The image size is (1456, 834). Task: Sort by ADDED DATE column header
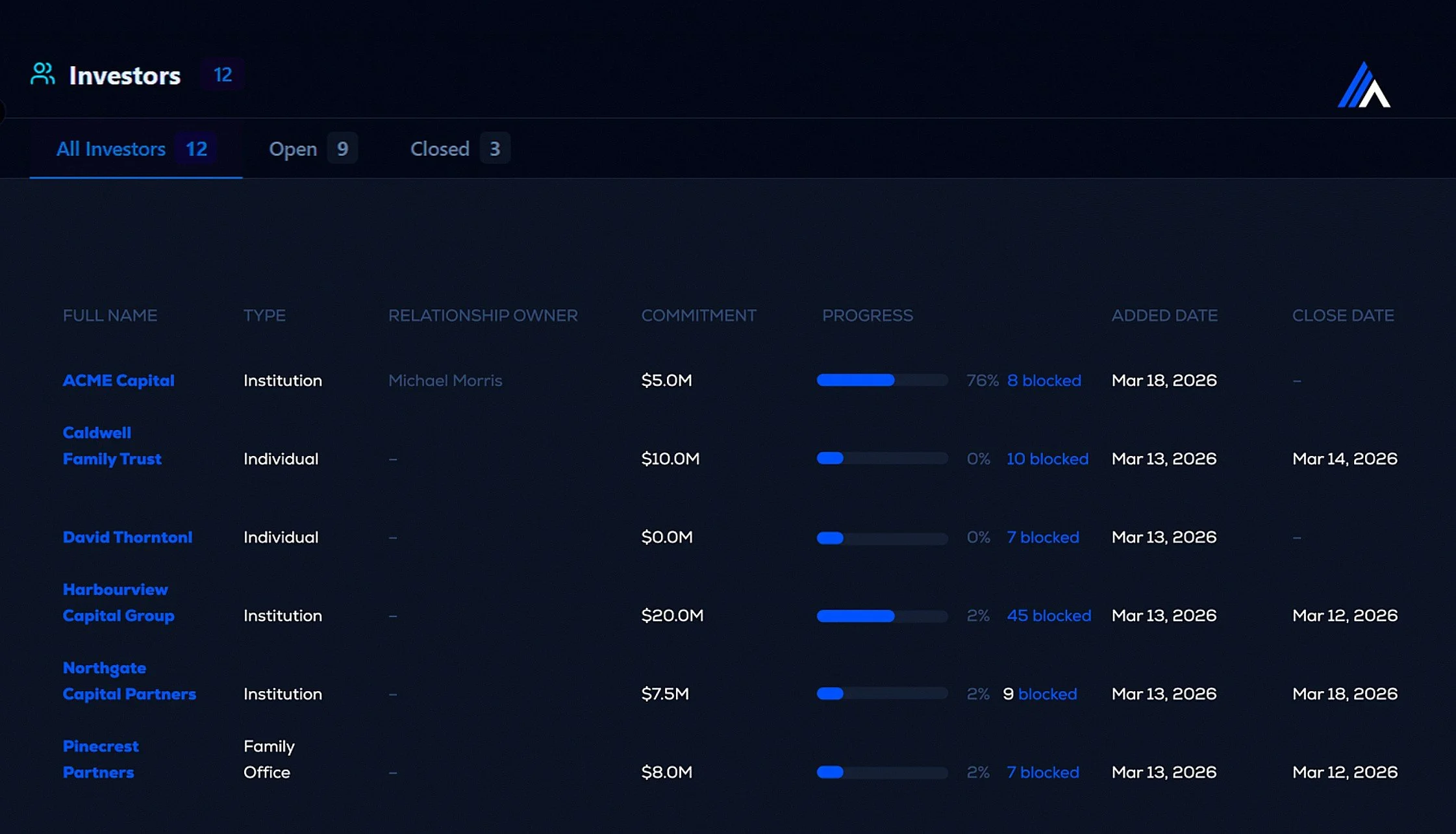pos(1164,315)
